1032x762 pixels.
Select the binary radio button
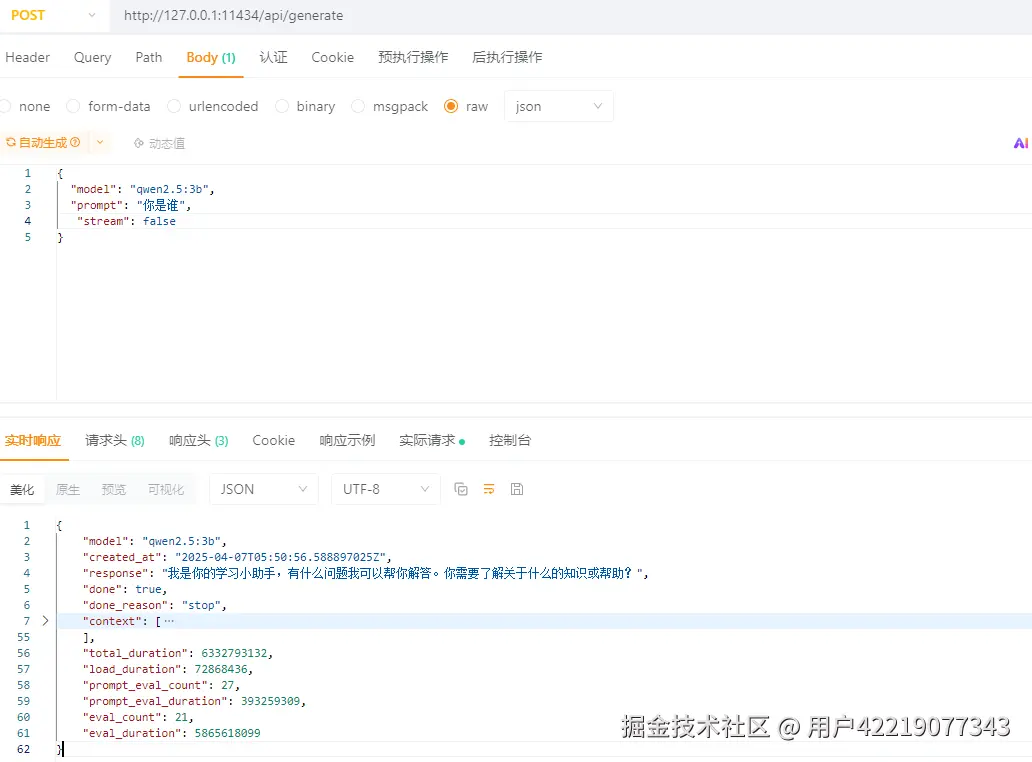click(282, 106)
